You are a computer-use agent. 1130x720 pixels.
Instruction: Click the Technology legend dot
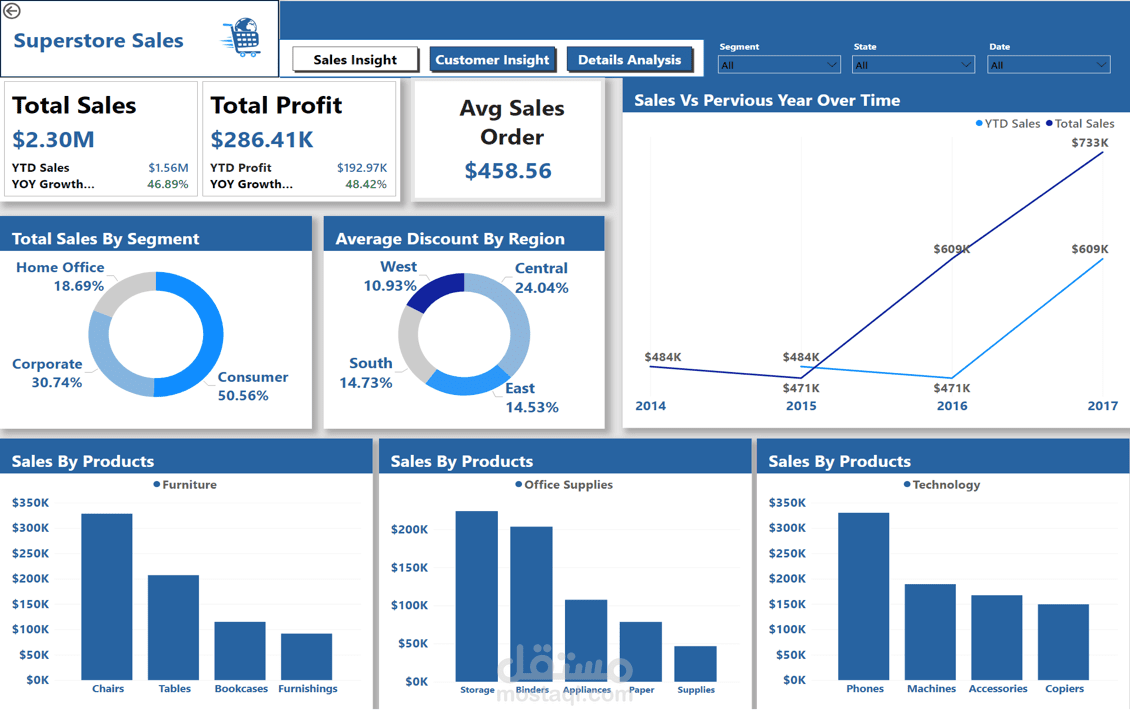[x=906, y=485]
